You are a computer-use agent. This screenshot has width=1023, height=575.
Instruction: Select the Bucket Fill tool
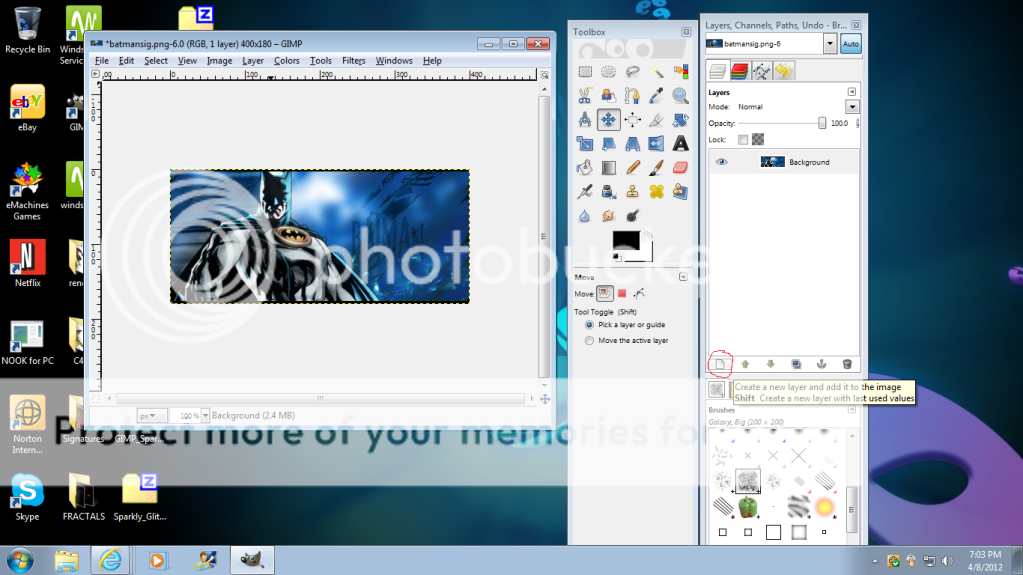pos(585,168)
